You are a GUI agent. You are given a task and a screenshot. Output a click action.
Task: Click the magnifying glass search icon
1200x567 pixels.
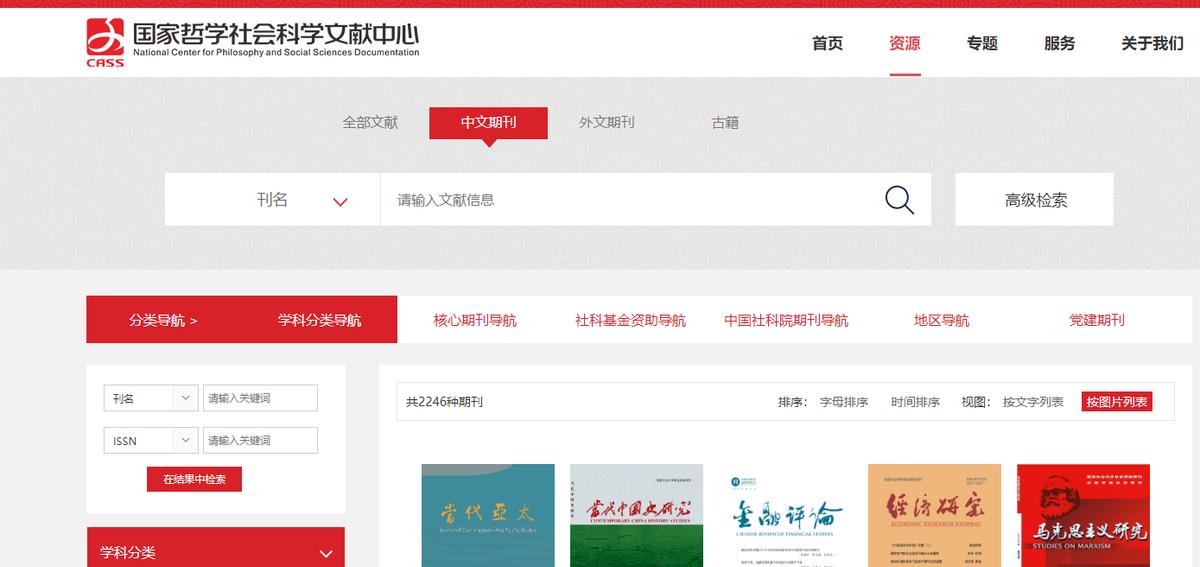click(x=899, y=200)
